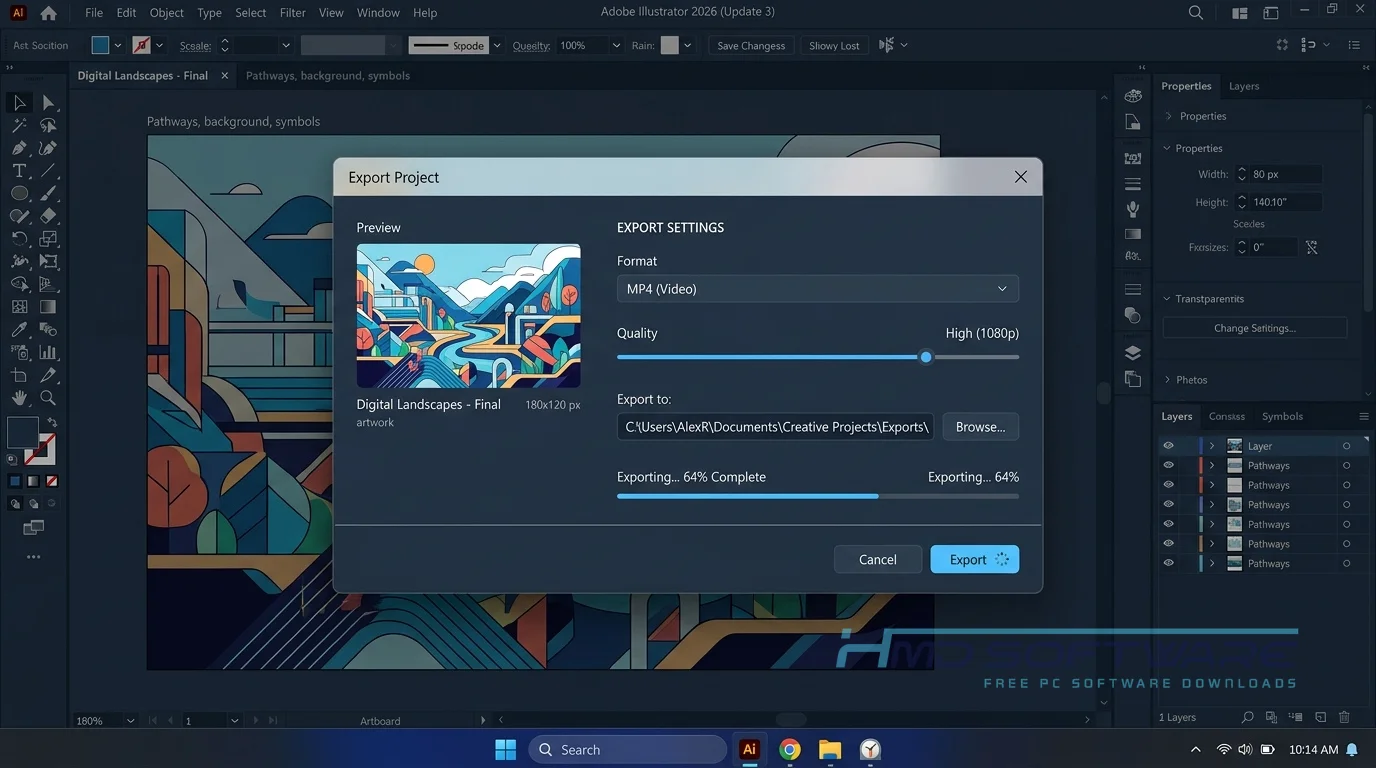This screenshot has width=1376, height=768.
Task: Open Windows Start button on taskbar
Action: coord(506,749)
